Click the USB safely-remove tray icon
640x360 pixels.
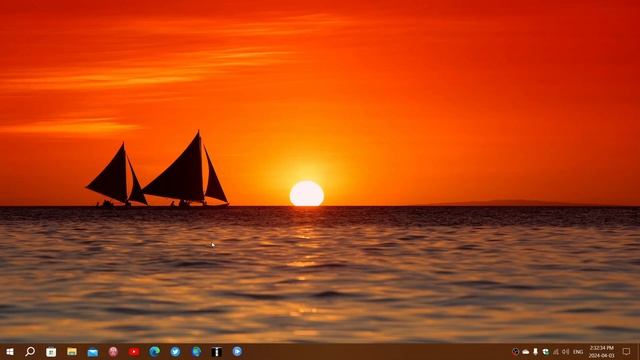point(536,351)
